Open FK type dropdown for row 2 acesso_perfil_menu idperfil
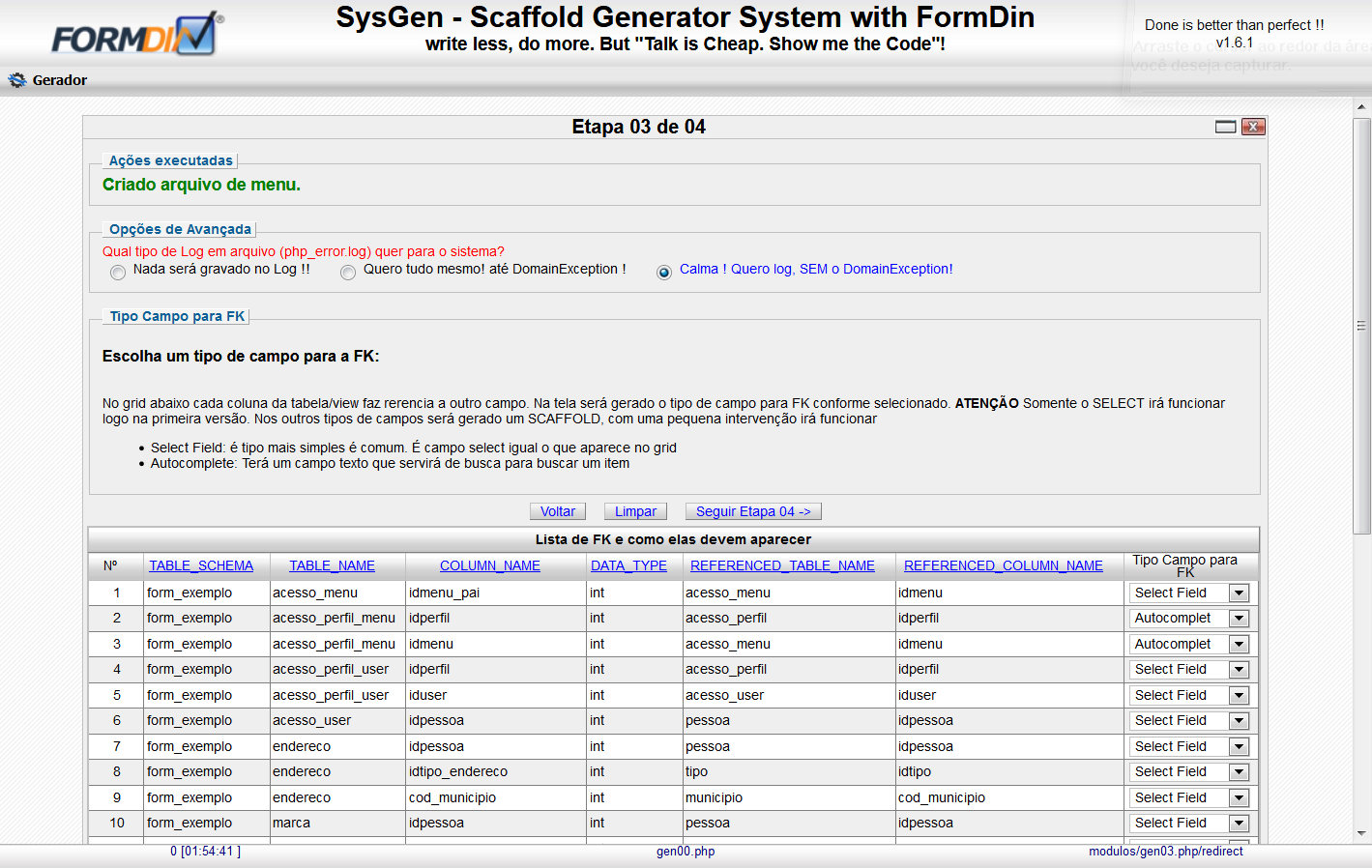Viewport: 1372px width, 868px height. (1189, 618)
